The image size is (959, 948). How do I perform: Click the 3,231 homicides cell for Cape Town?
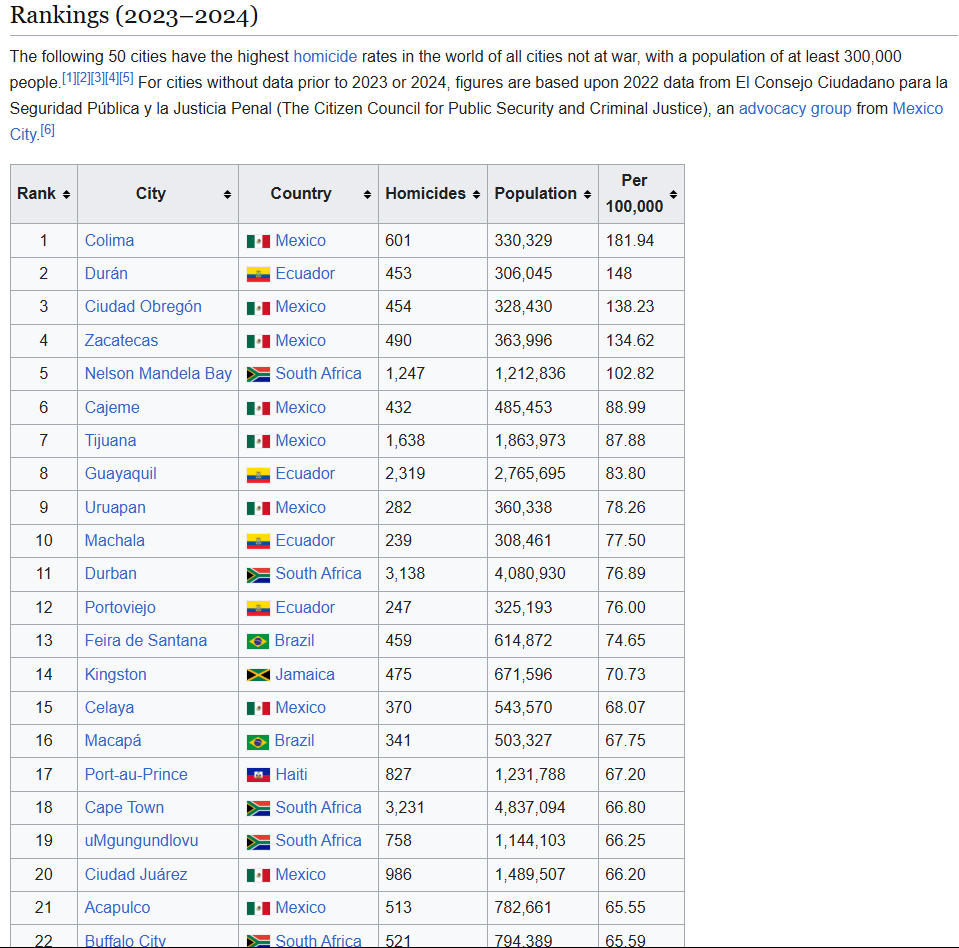click(432, 808)
